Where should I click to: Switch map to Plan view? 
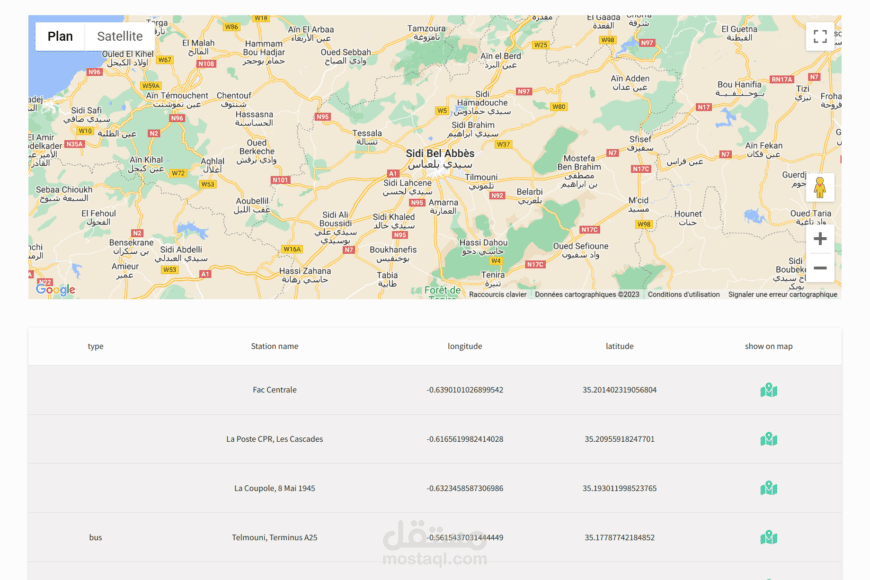click(60, 37)
